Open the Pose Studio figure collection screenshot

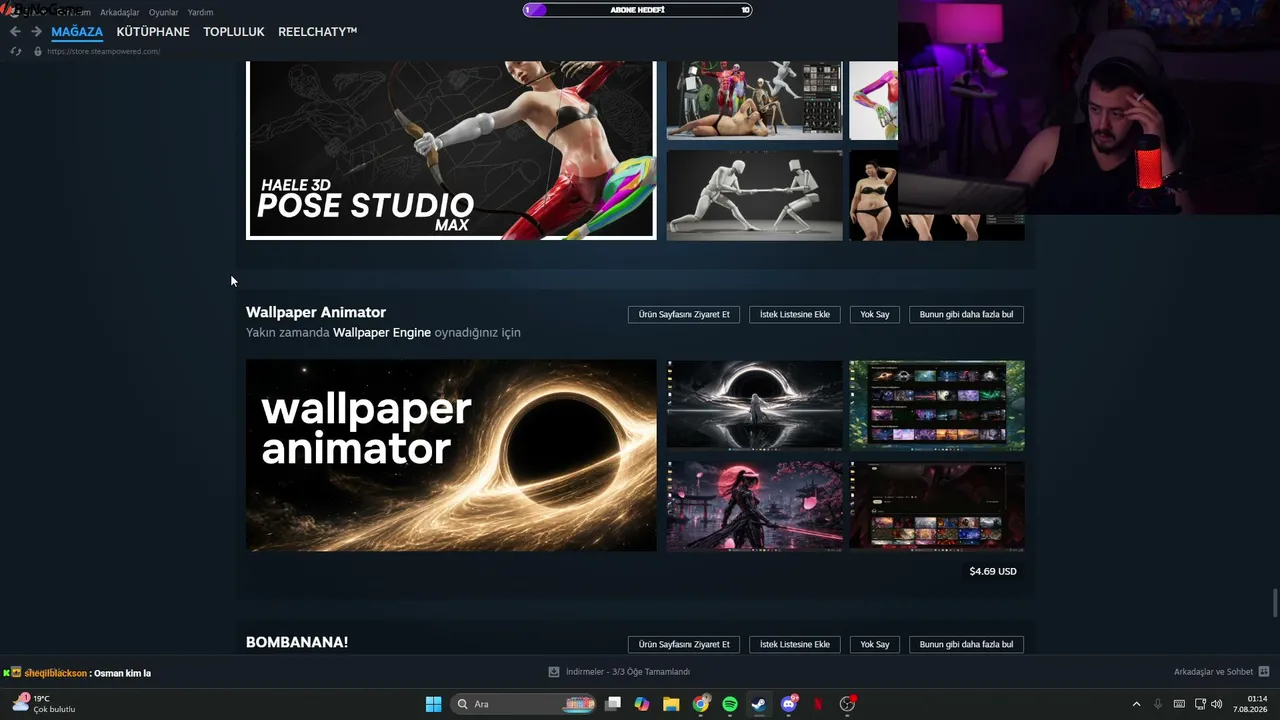(755, 100)
